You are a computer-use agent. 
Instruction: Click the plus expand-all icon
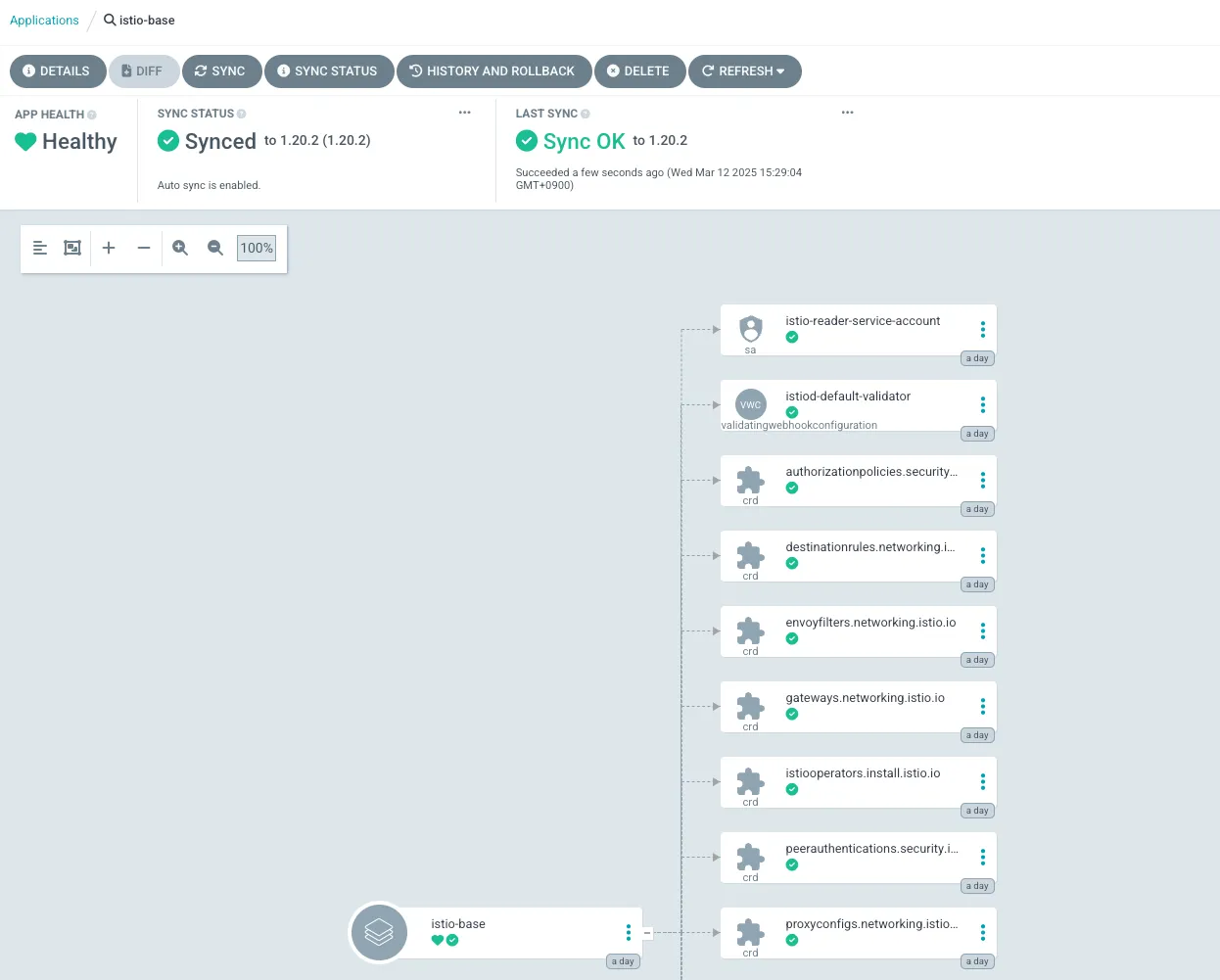pyautogui.click(x=109, y=248)
